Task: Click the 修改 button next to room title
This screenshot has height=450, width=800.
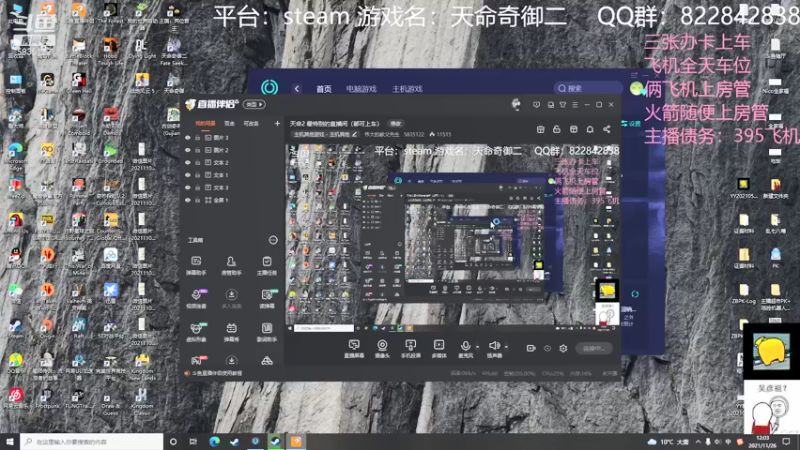Action: [396, 123]
